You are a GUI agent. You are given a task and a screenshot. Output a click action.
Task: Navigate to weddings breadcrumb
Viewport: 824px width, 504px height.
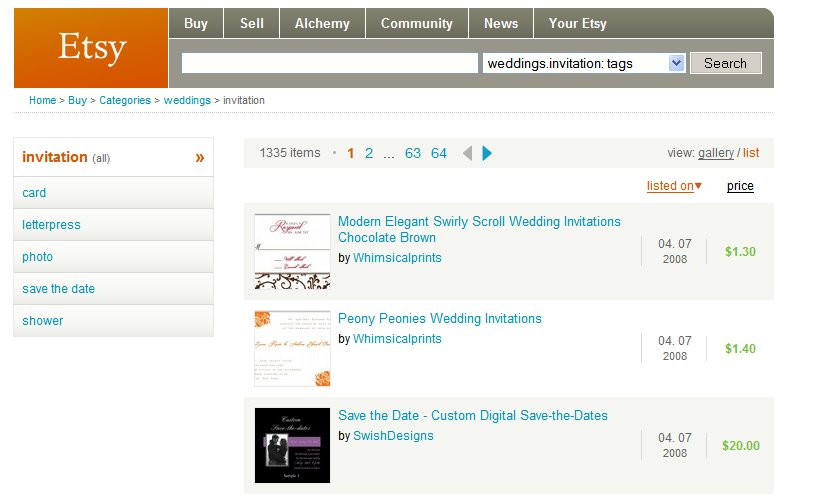(x=187, y=100)
